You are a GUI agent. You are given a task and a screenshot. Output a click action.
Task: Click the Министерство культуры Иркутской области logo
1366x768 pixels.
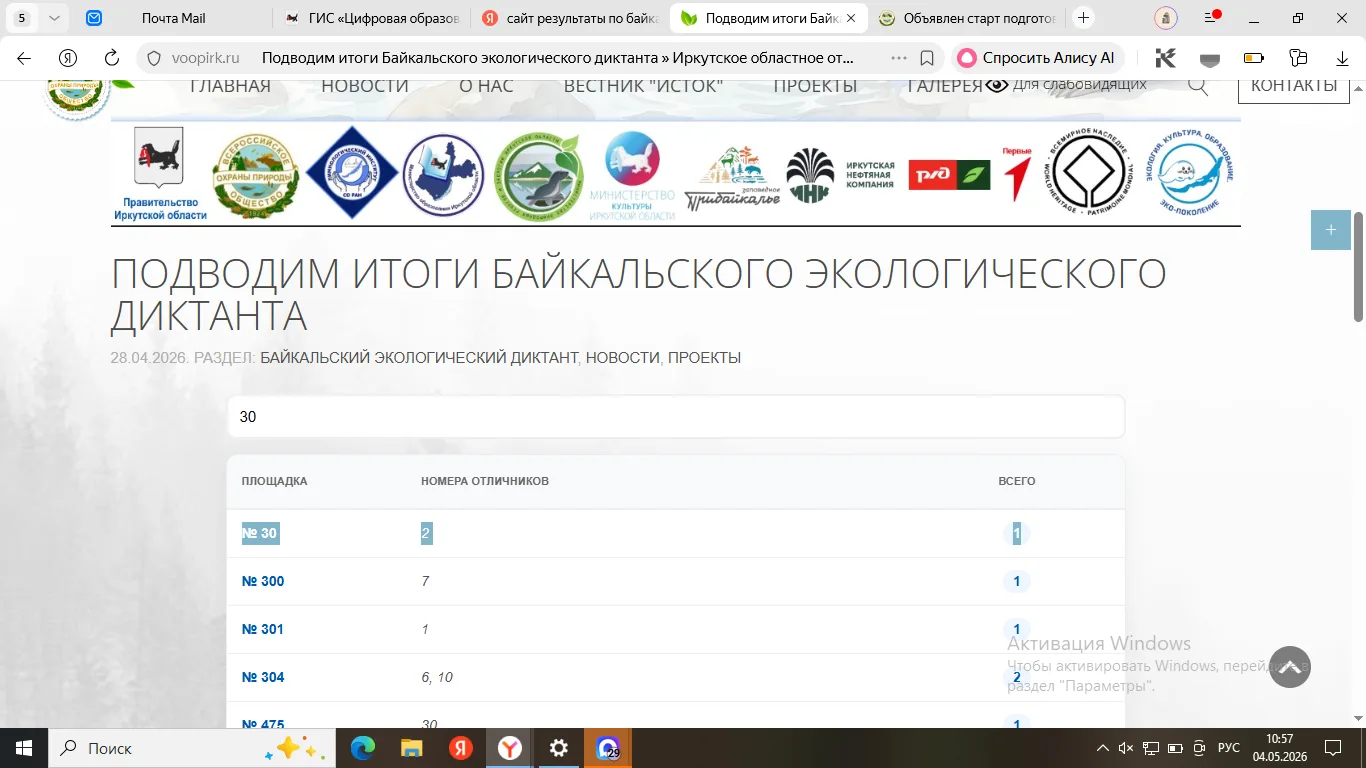tap(632, 176)
